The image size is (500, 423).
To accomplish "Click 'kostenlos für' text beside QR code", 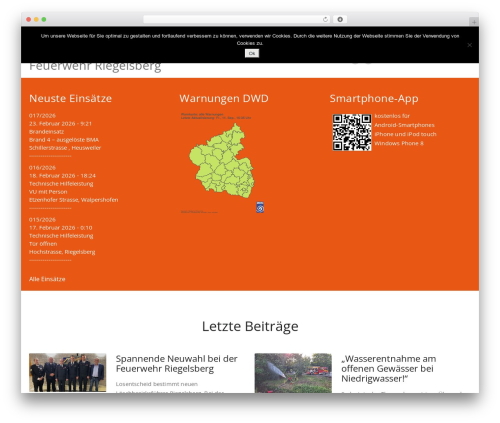I will point(392,116).
